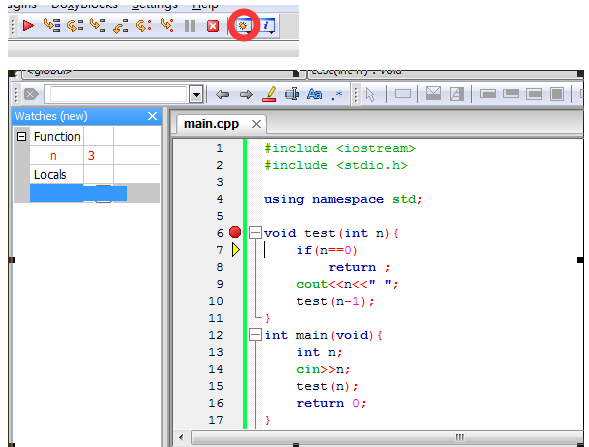Viewport: 589px width, 447px height.
Task: Pause the debugger with the break icon
Action: pyautogui.click(x=190, y=26)
